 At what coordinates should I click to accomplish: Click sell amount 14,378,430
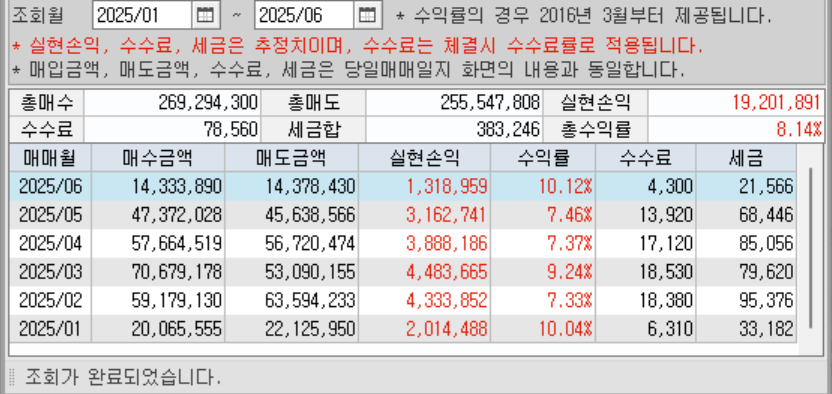point(310,186)
